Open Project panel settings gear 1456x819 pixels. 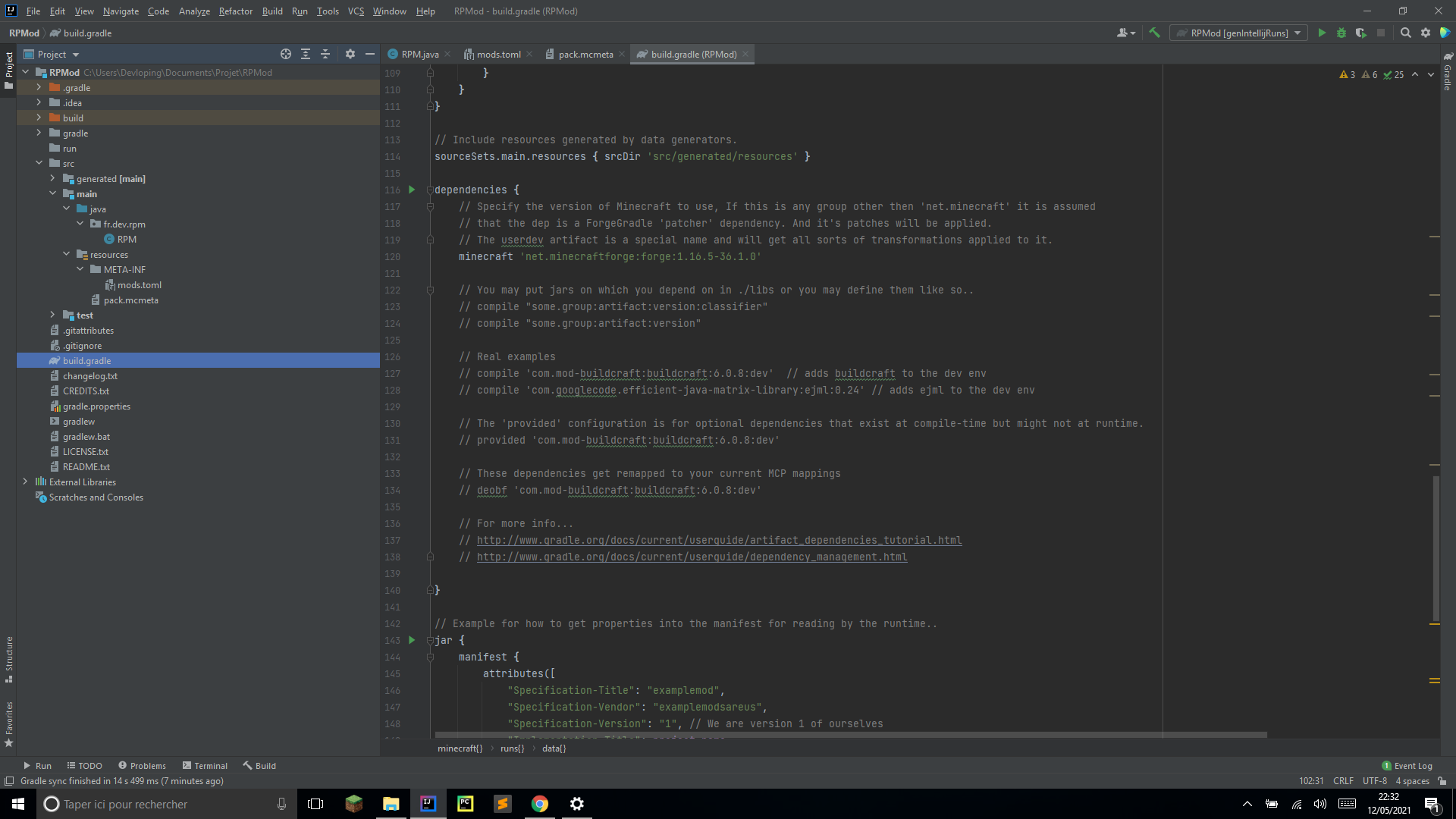click(350, 54)
